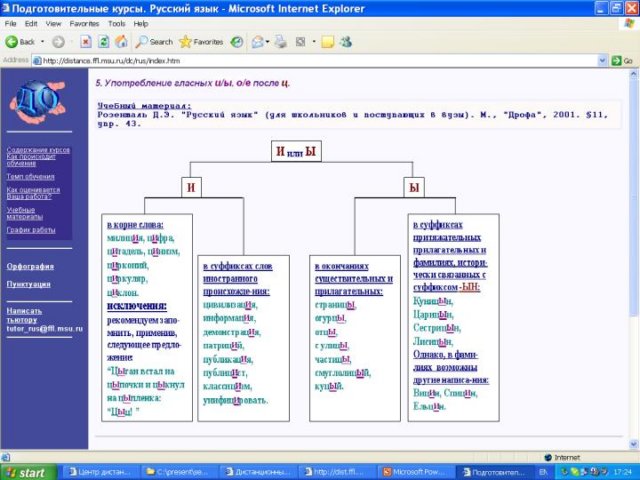Open the Учебные материалы link
Screen dimensions: 640x480
pos(24,213)
